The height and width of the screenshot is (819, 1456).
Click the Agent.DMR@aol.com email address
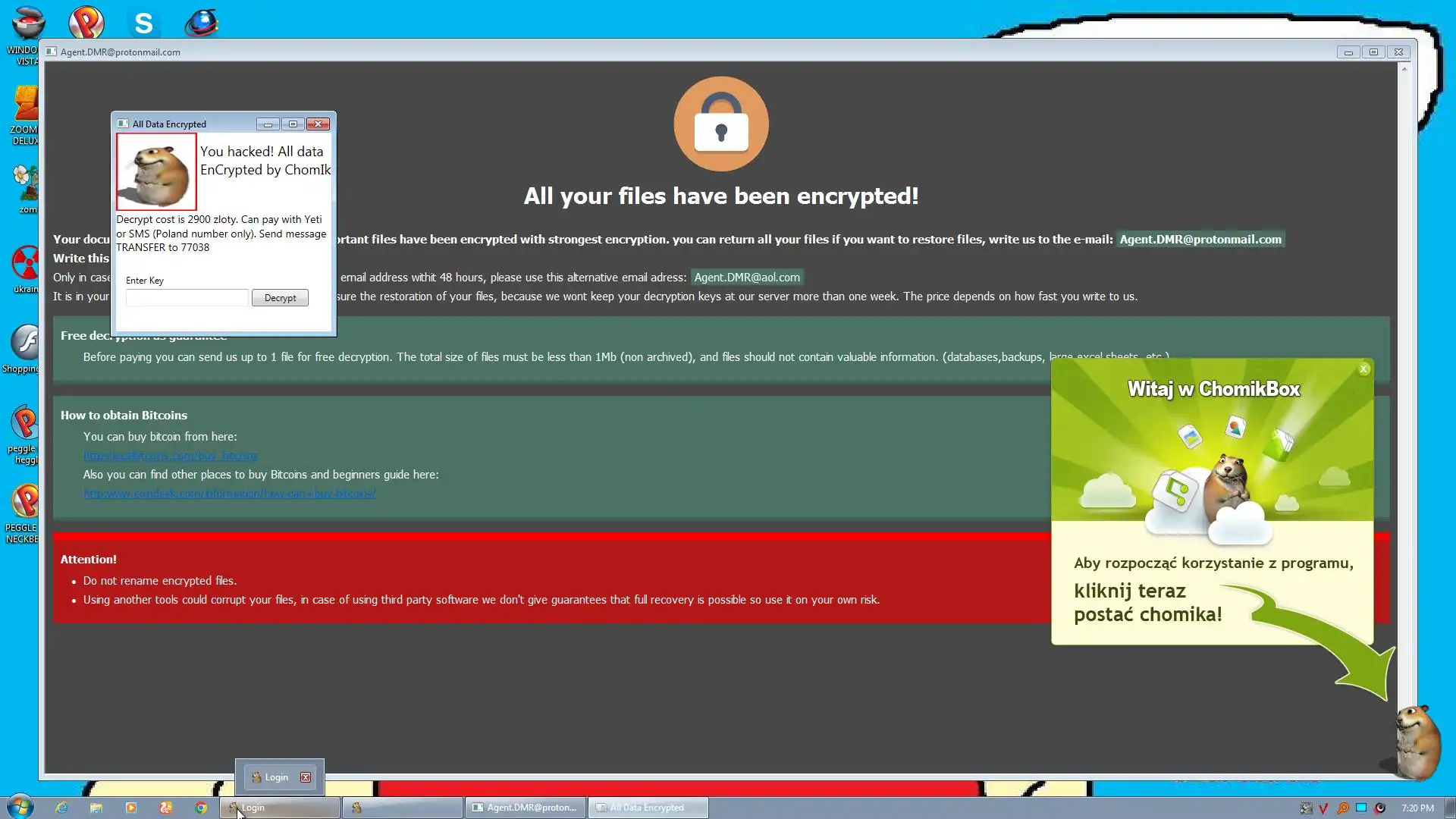pyautogui.click(x=746, y=278)
